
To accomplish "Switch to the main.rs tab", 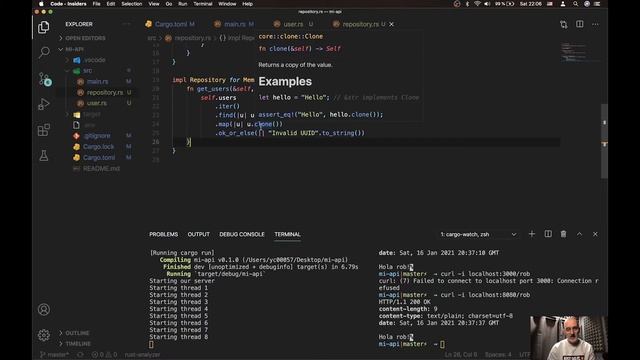I will (x=234, y=24).
